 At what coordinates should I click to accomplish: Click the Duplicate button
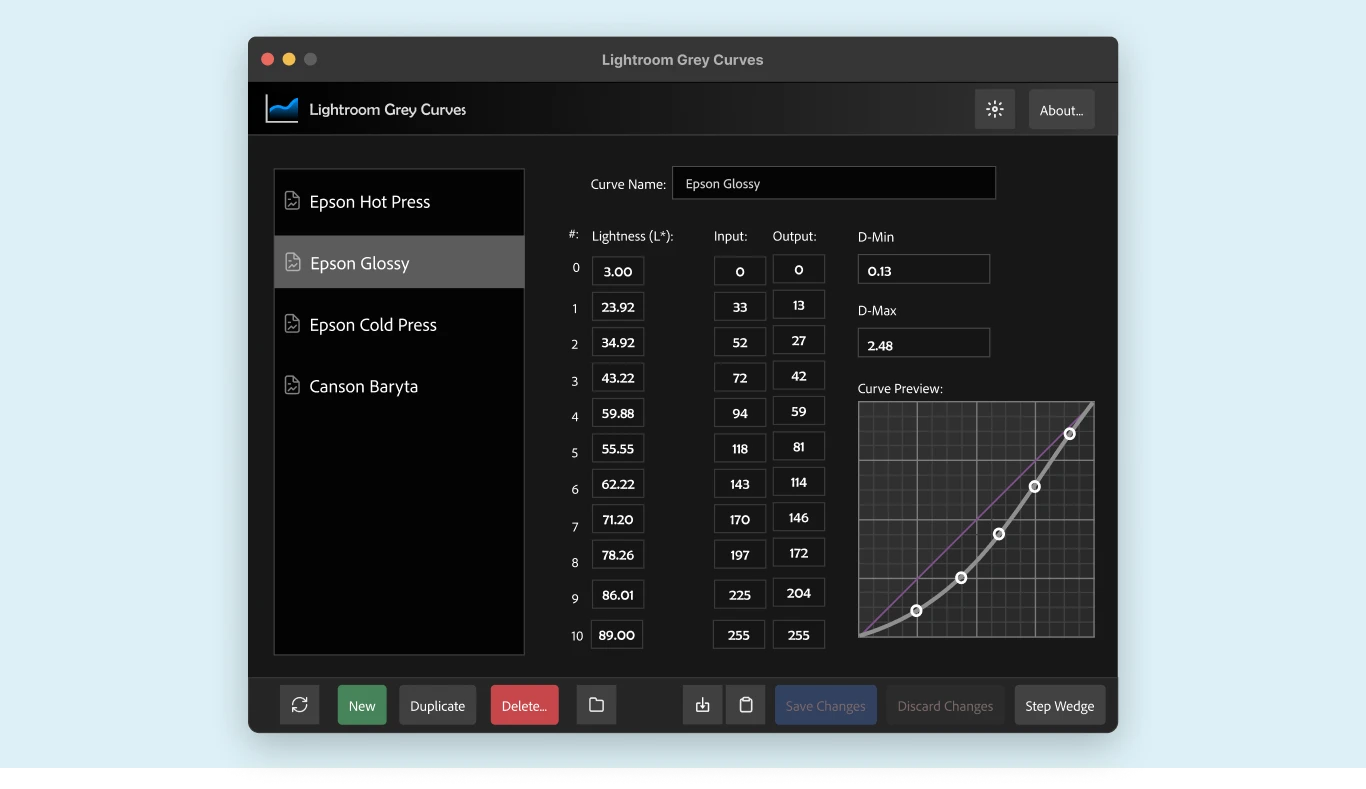437,705
